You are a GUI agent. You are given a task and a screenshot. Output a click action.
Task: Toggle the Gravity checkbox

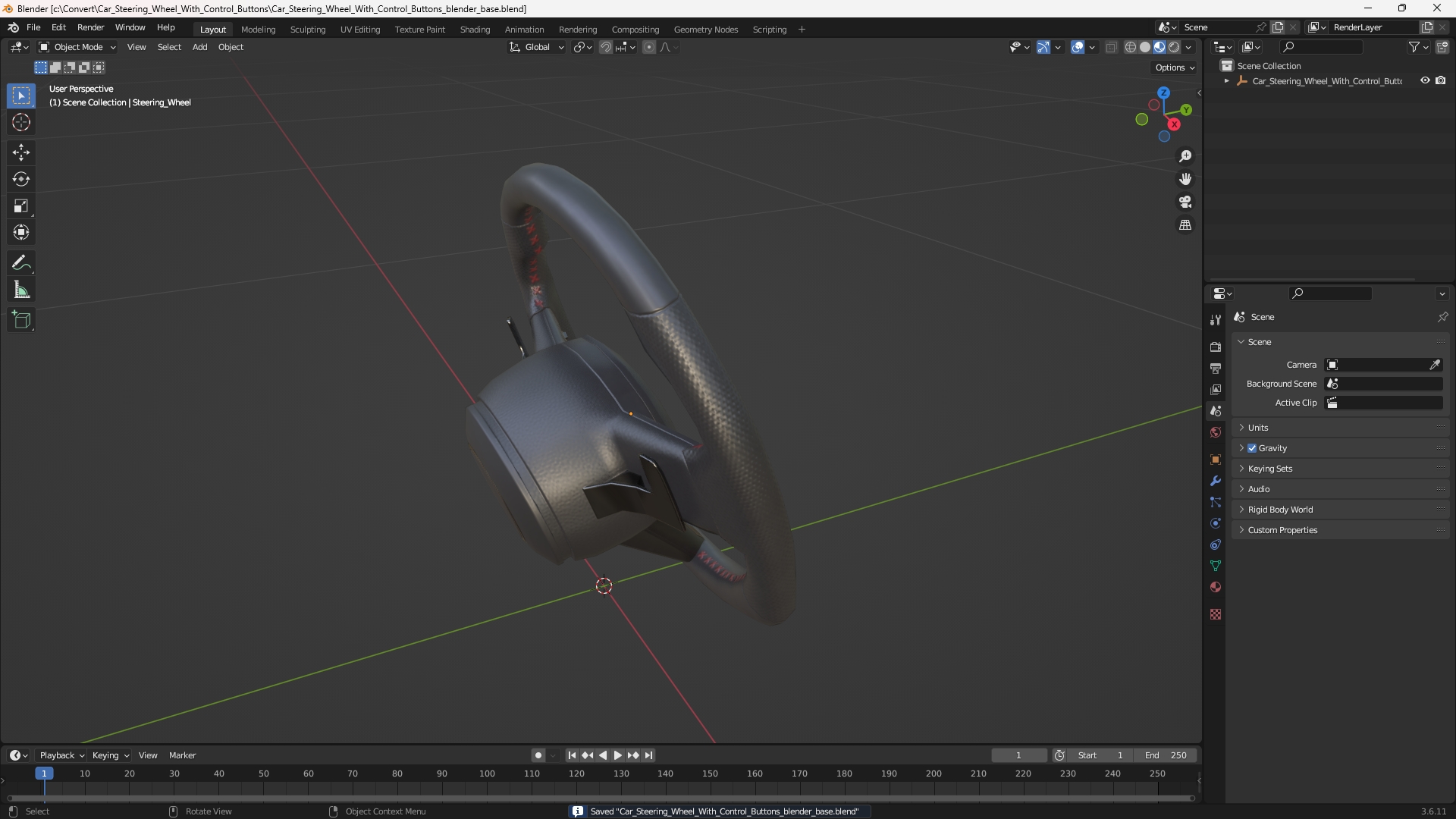(x=1252, y=448)
